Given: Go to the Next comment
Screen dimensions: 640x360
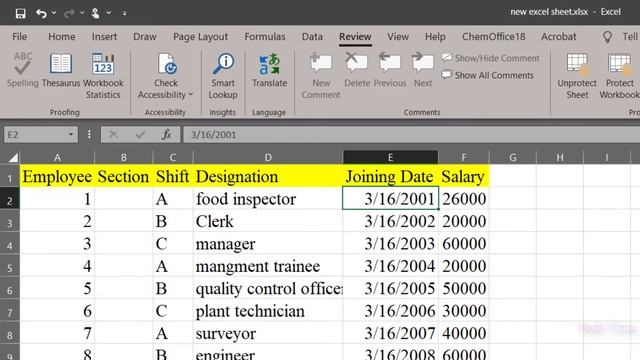Looking at the screenshot, I should click(422, 69).
